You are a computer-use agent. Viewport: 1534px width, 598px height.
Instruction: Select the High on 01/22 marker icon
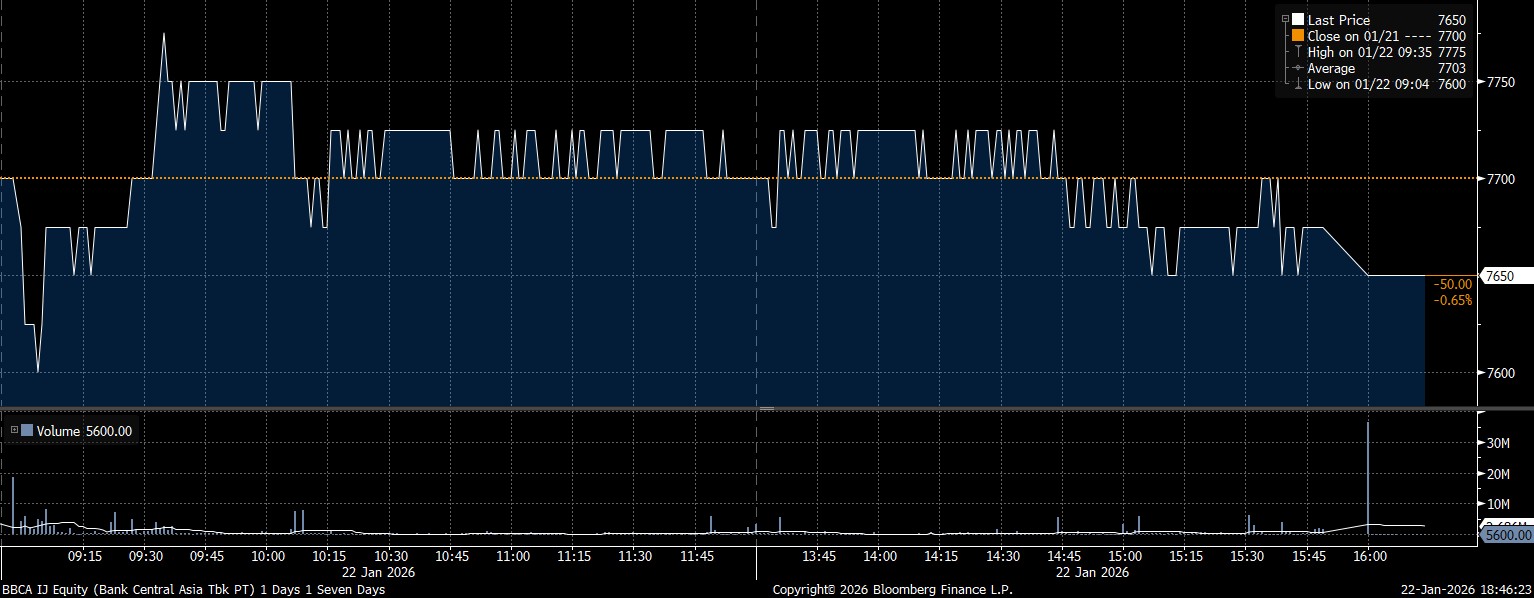pos(1297,52)
